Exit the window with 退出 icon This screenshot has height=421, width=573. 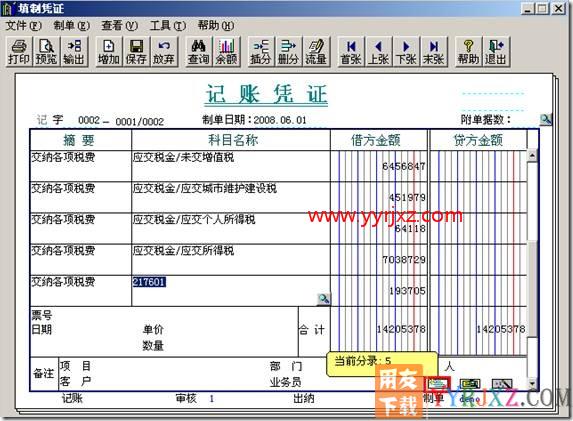coord(496,52)
